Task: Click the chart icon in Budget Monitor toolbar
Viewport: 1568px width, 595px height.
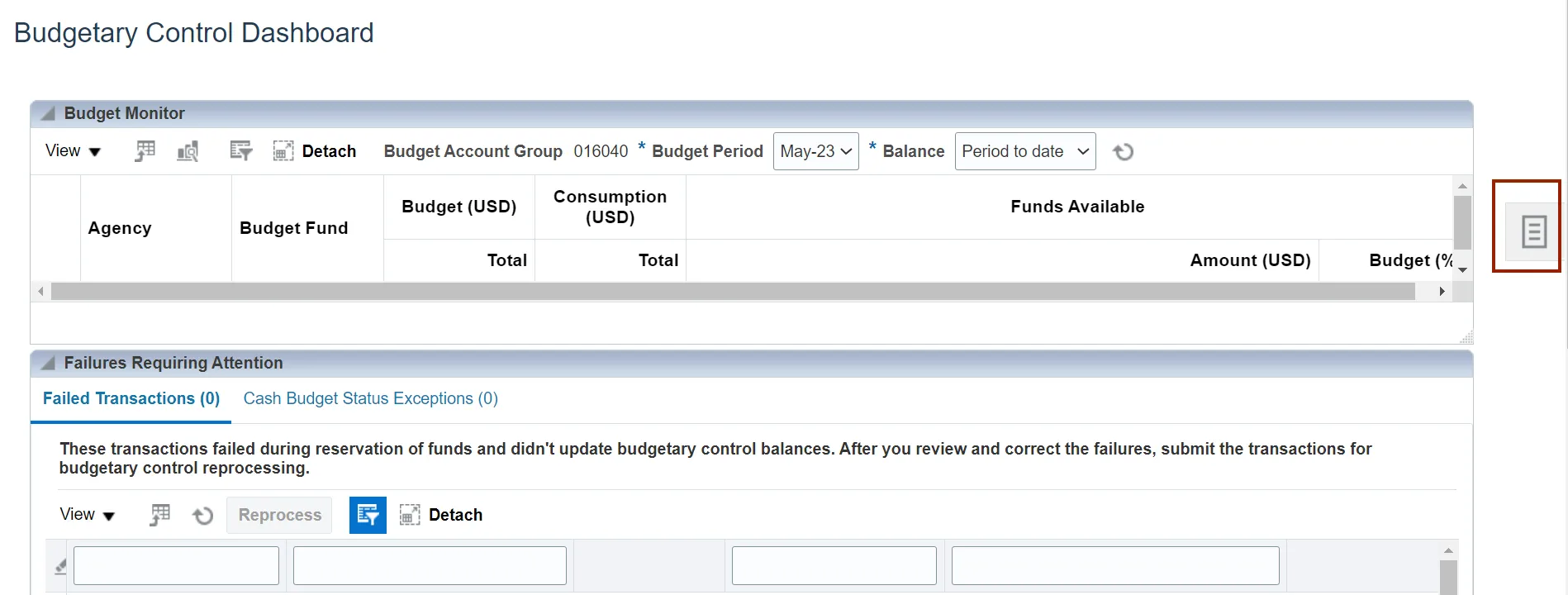Action: click(x=188, y=151)
